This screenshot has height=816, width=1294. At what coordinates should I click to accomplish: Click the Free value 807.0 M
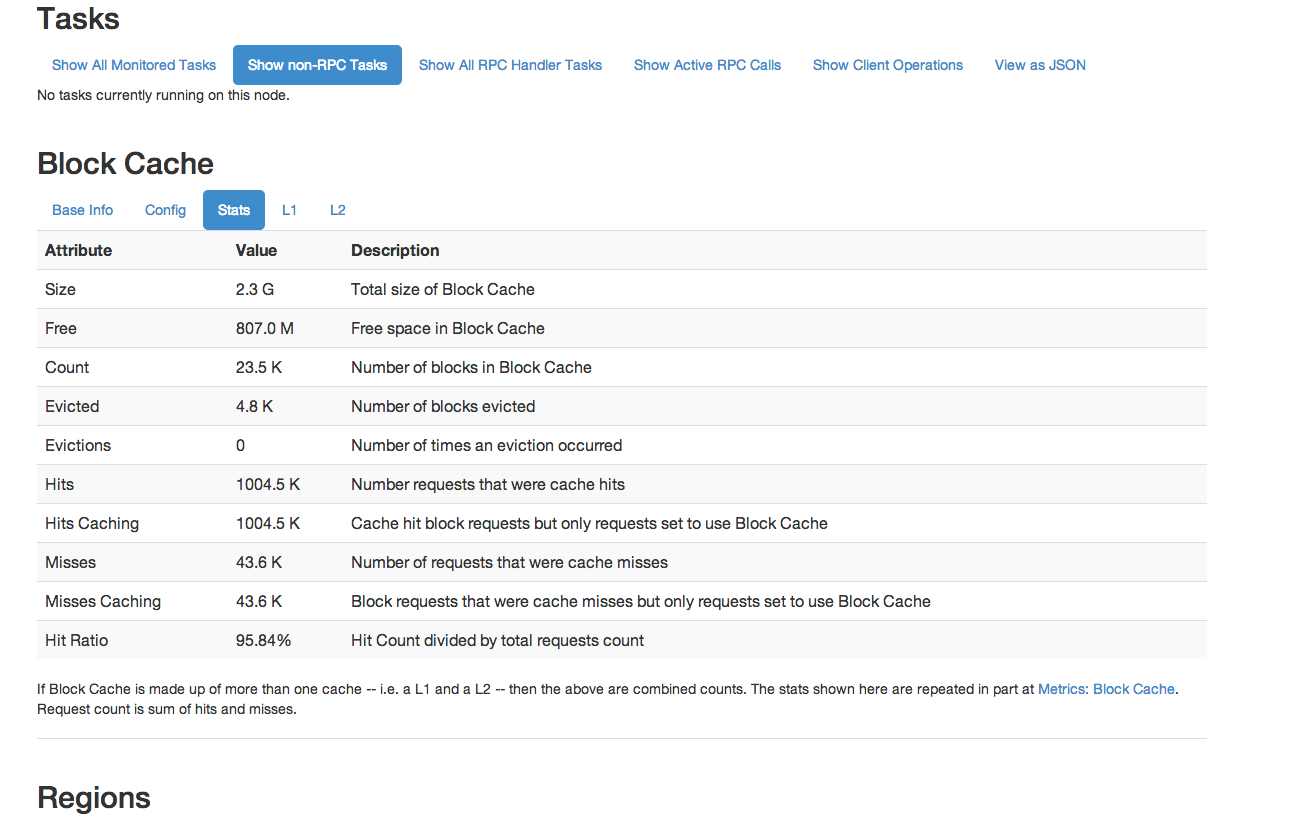click(264, 328)
